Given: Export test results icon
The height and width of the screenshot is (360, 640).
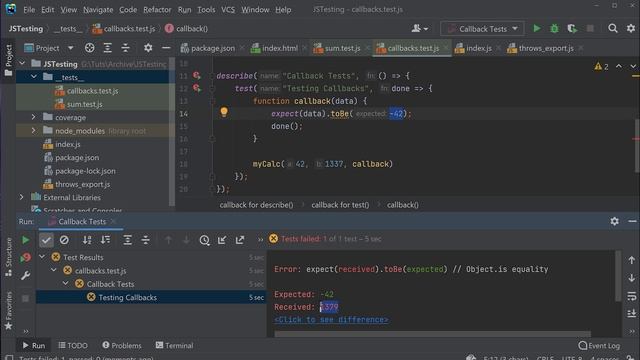Looking at the screenshot, I should 240,240.
